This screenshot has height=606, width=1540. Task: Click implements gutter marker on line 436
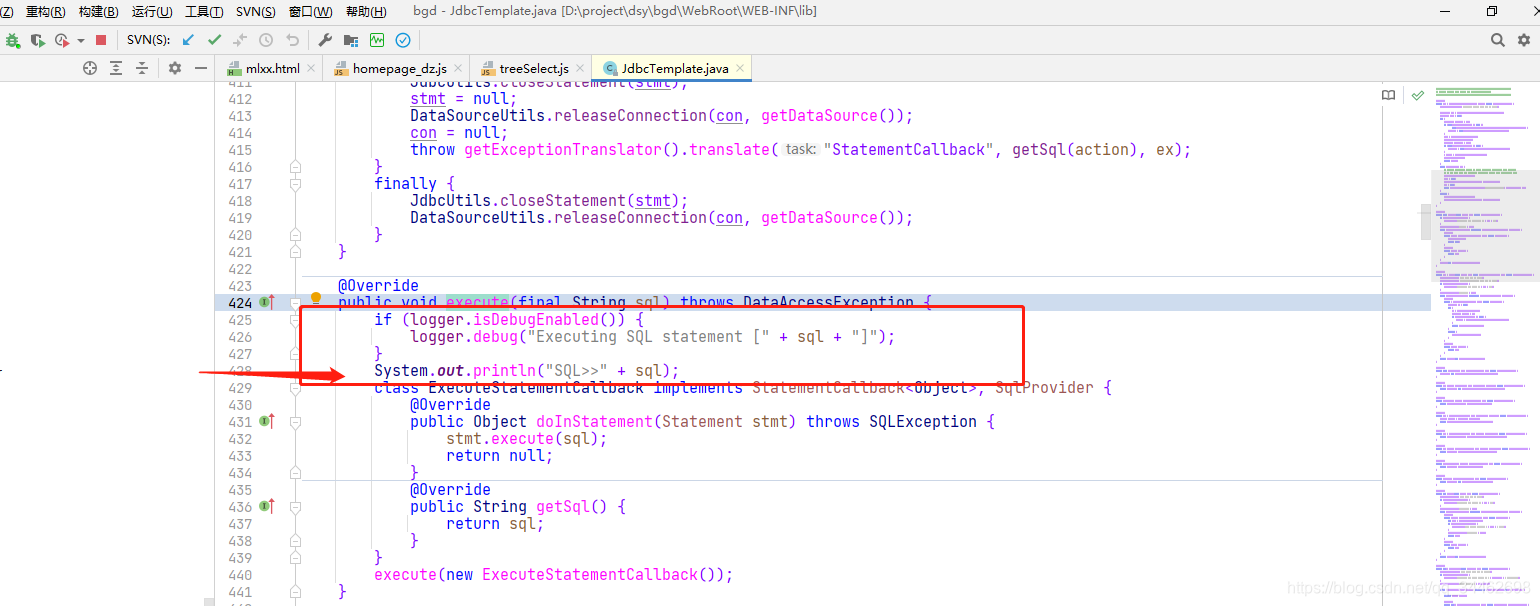267,506
